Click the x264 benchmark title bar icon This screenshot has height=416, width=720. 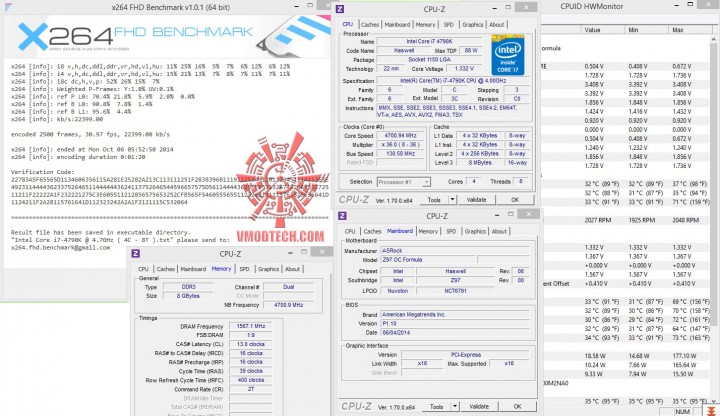[x=7, y=7]
